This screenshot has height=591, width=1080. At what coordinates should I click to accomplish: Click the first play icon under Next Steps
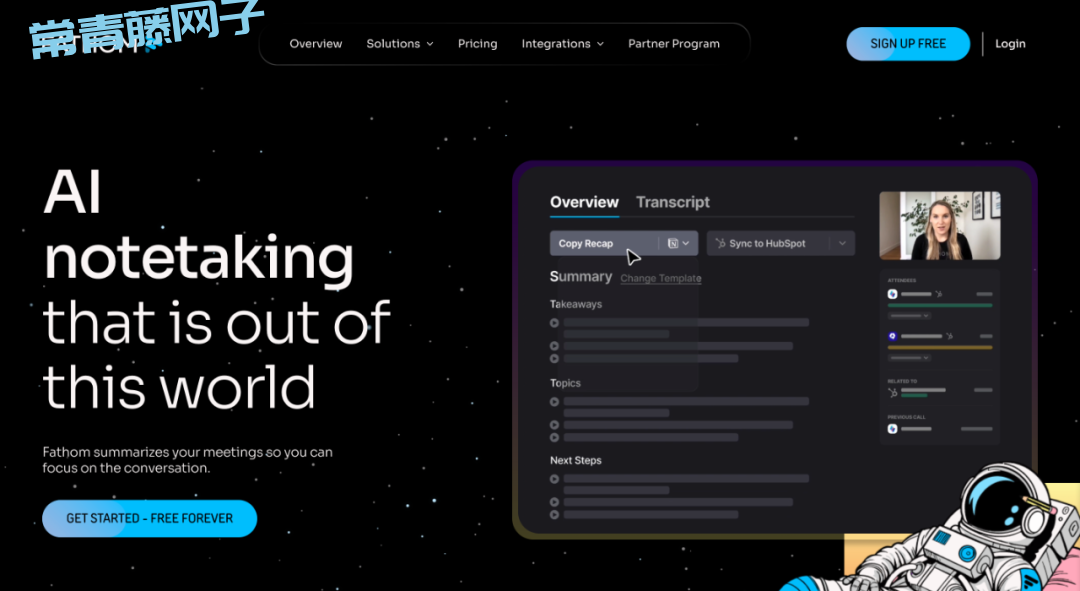(555, 479)
